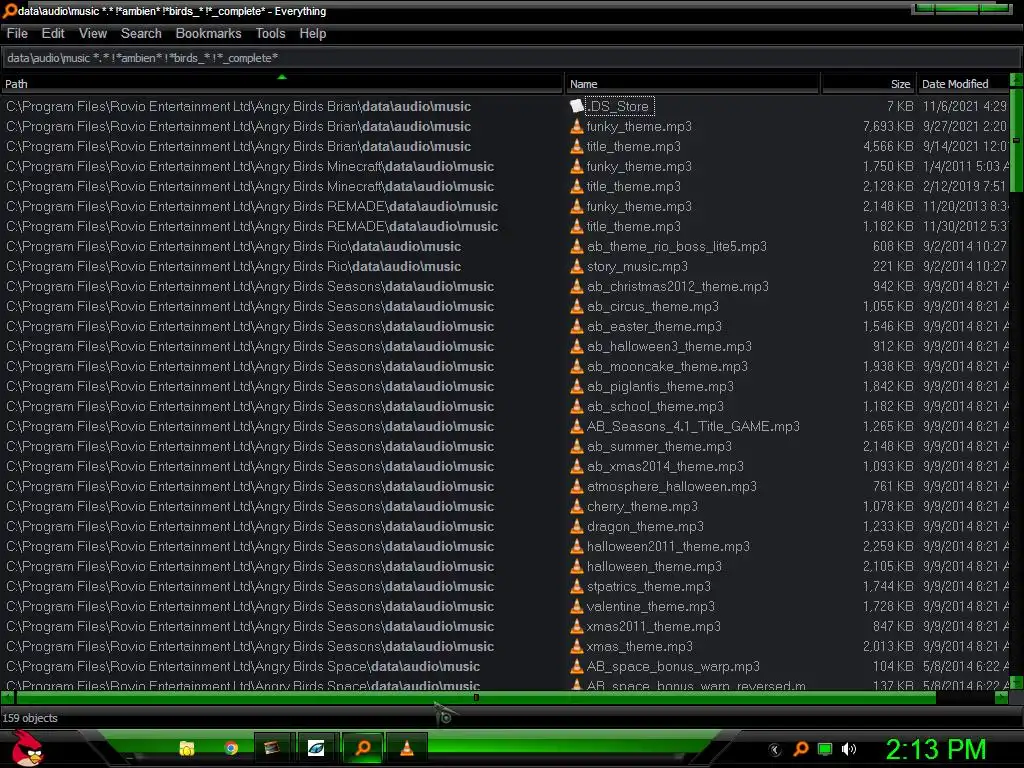This screenshot has width=1024, height=768.
Task: Select the ab_xmas2014_theme.mp3 file name
Action: 665,466
